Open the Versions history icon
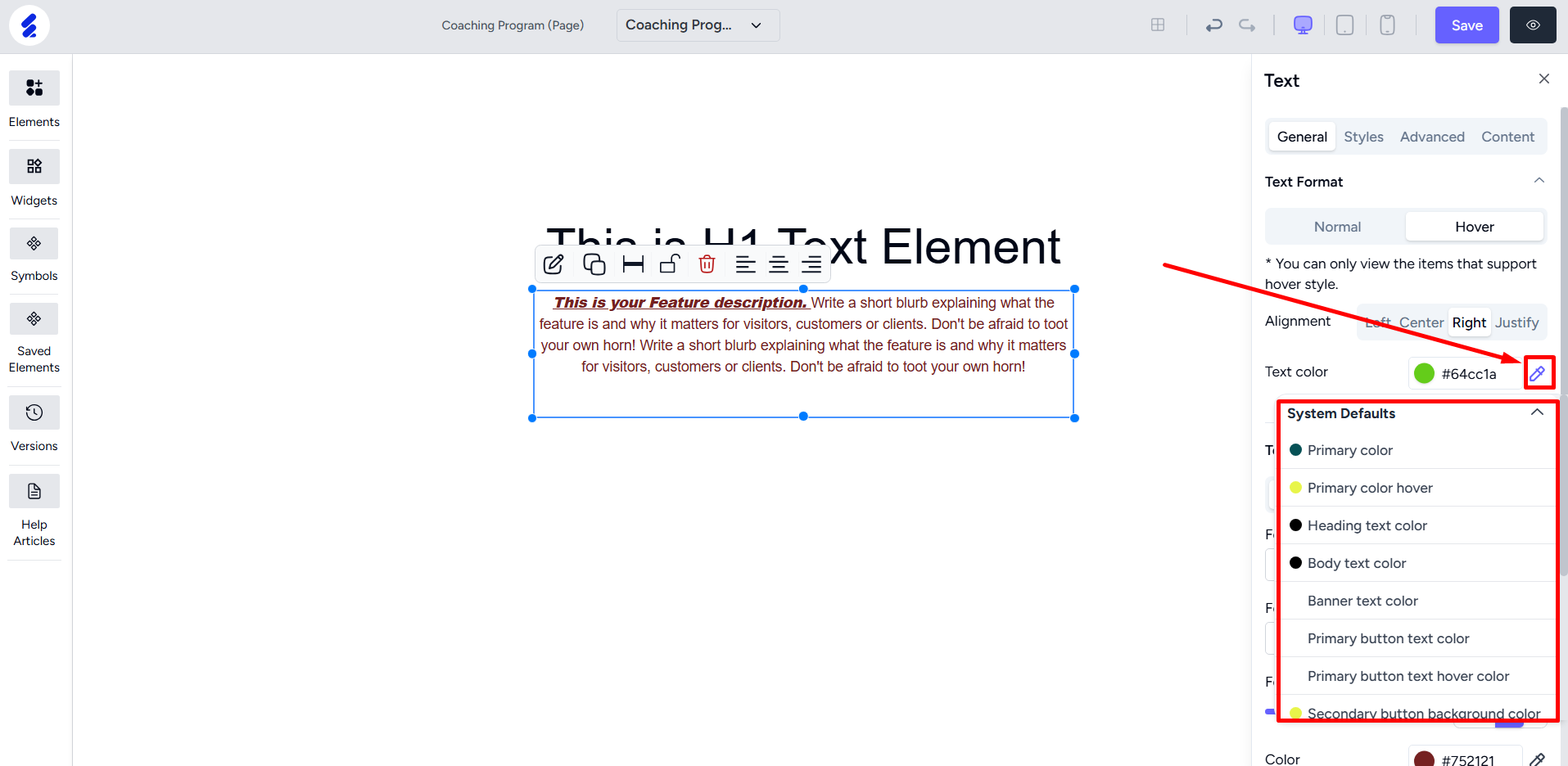This screenshot has height=766, width=1568. pos(34,412)
